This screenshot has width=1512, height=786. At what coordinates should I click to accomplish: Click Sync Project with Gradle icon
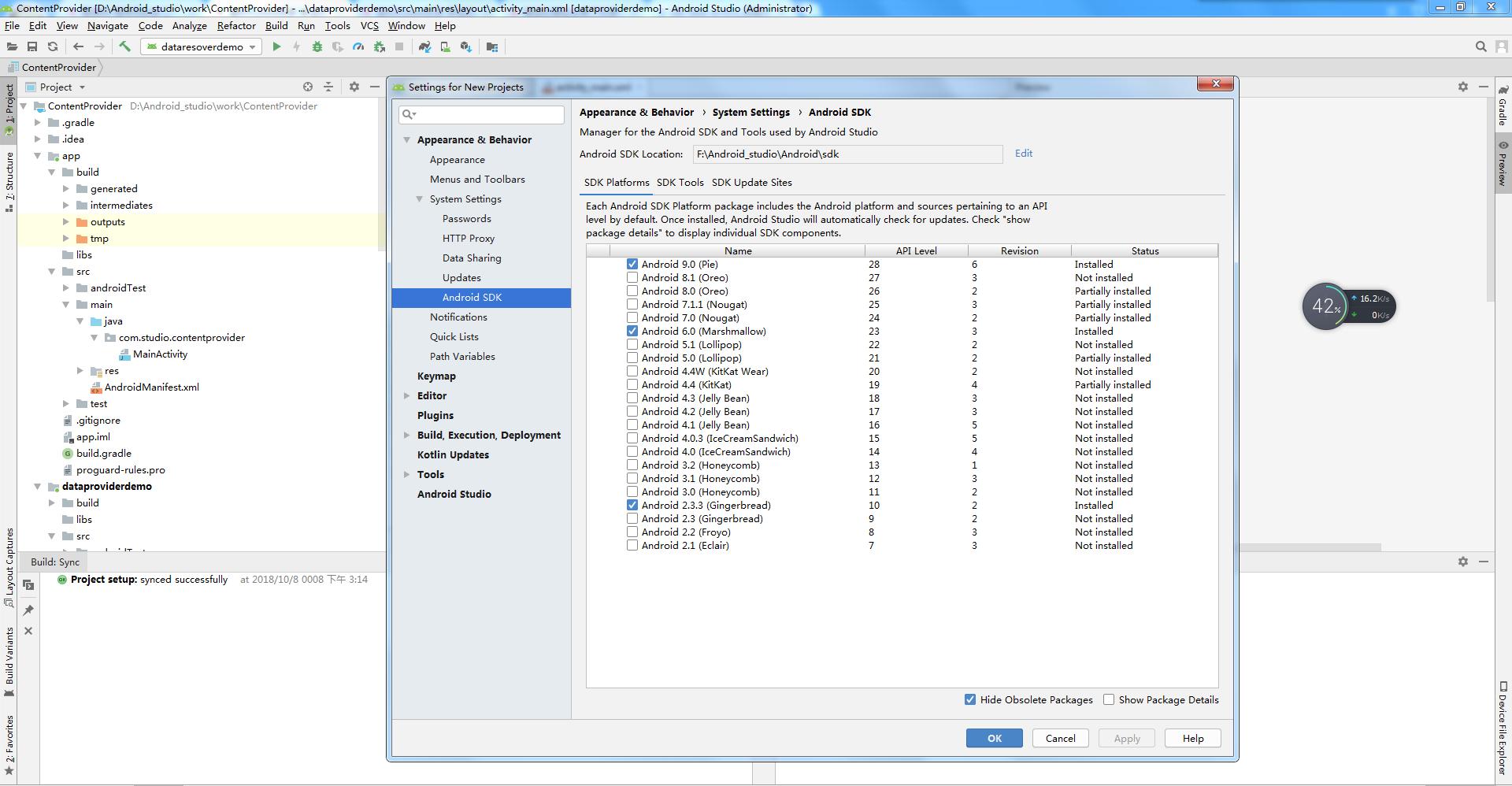click(424, 47)
